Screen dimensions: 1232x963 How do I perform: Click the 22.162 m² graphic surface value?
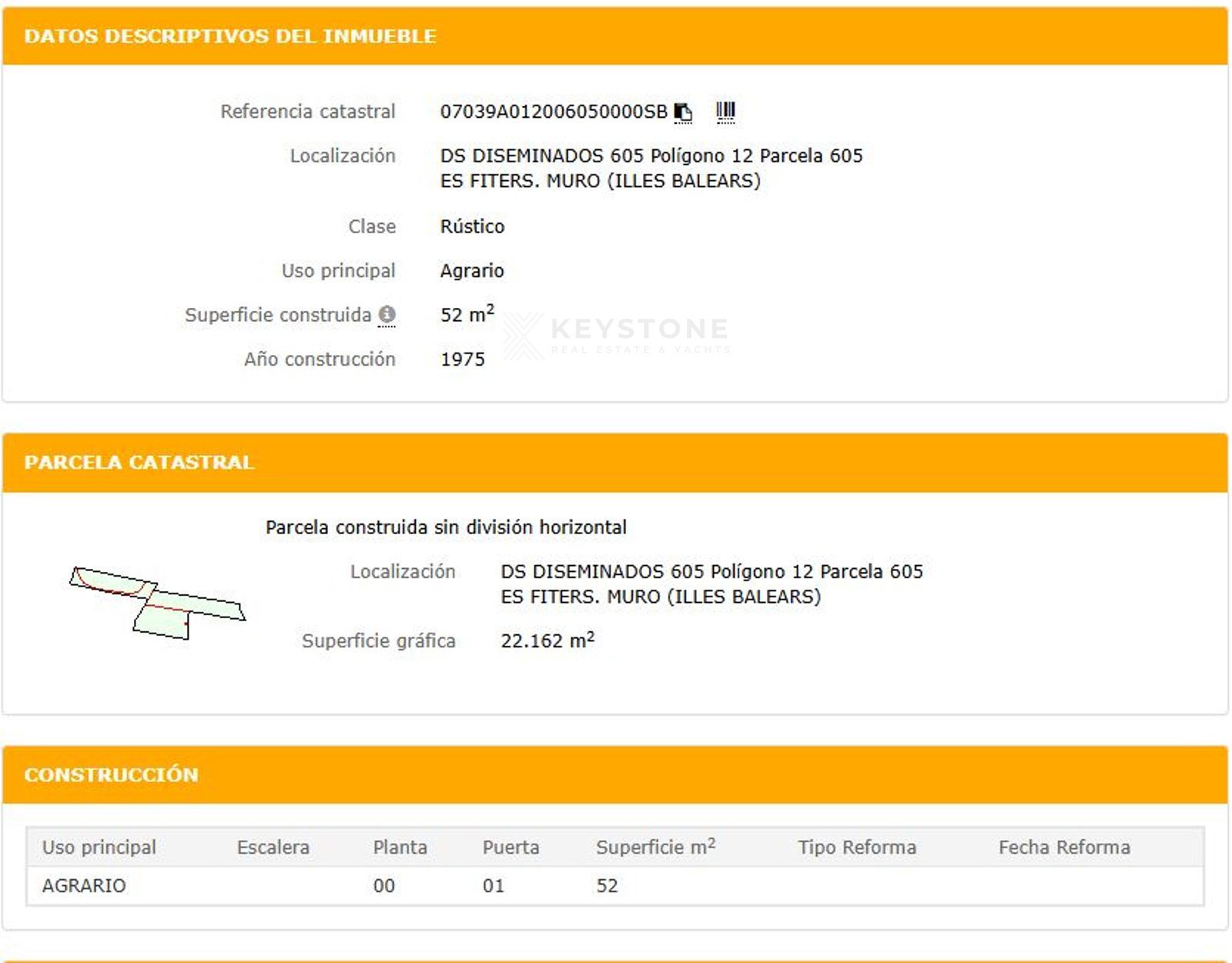(x=547, y=640)
